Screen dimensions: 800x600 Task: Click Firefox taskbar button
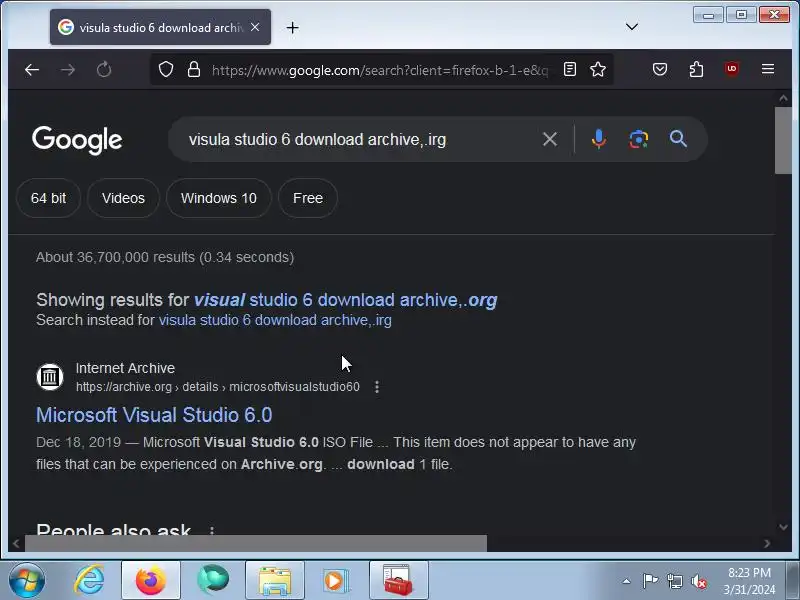pyautogui.click(x=151, y=581)
